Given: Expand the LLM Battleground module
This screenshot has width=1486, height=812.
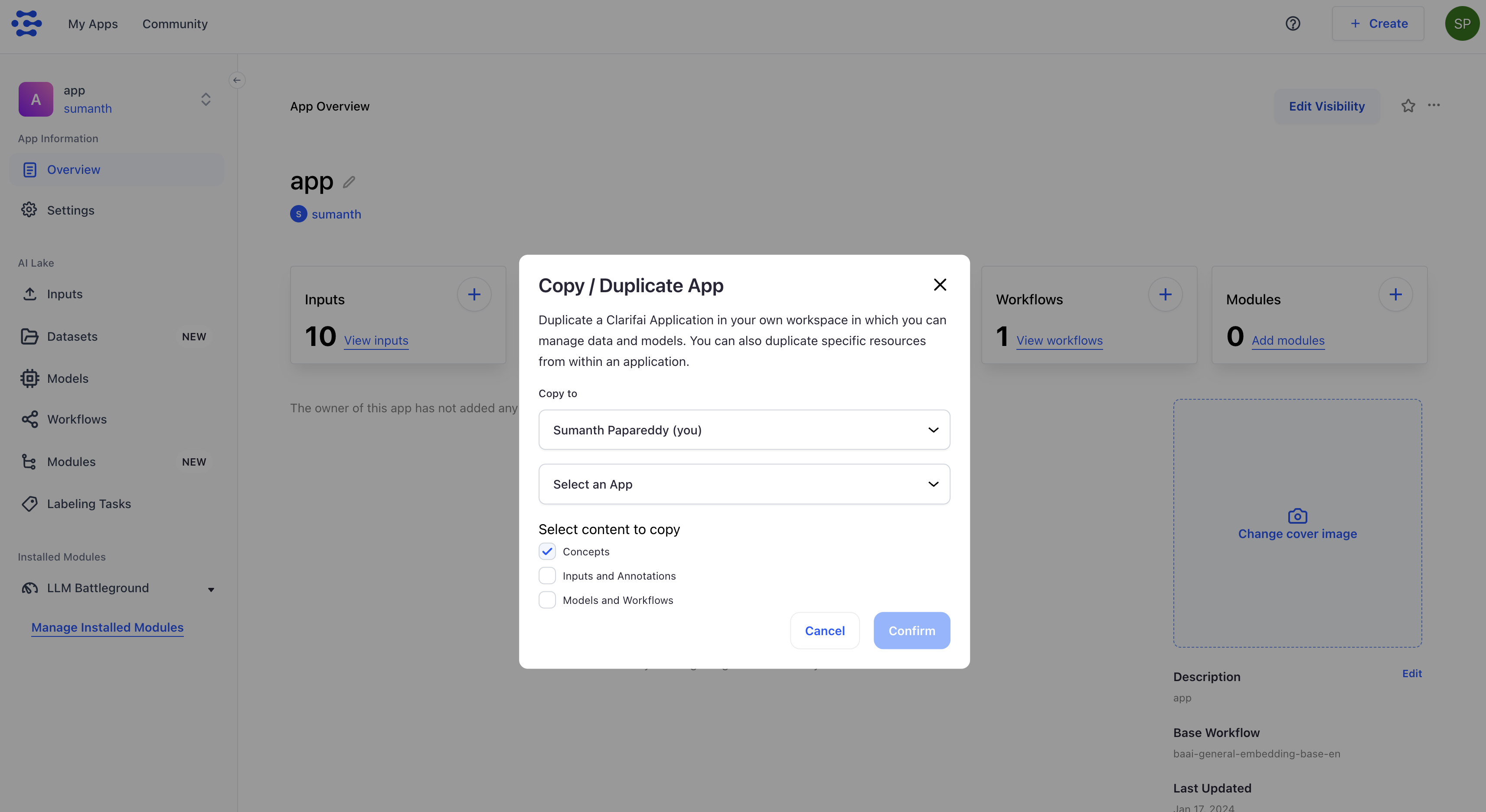Looking at the screenshot, I should [x=211, y=590].
